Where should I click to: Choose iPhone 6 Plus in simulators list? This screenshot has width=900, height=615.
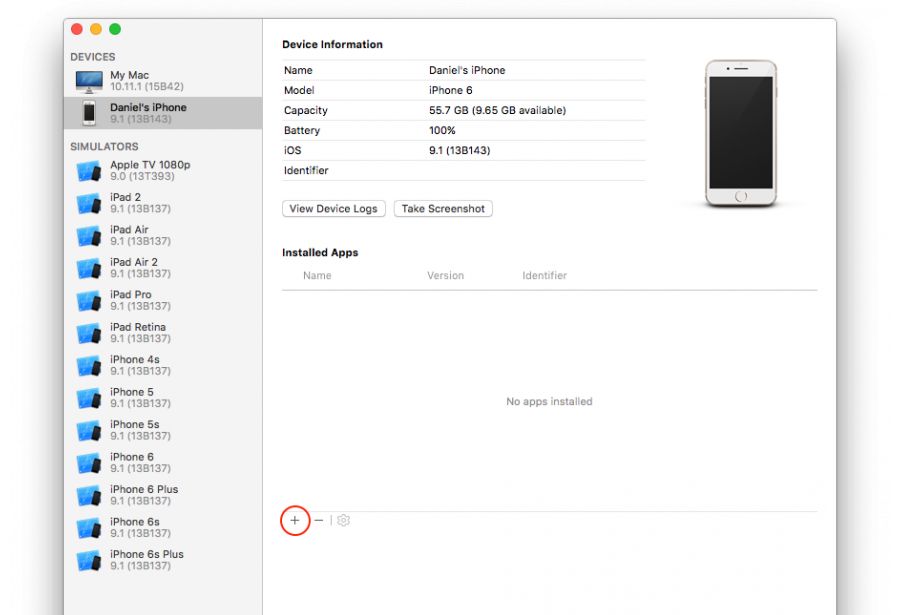coord(144,495)
